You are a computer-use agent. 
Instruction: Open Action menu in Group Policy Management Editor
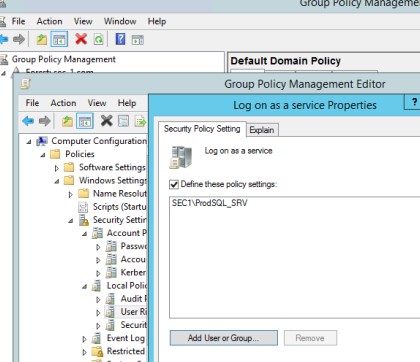tap(63, 103)
